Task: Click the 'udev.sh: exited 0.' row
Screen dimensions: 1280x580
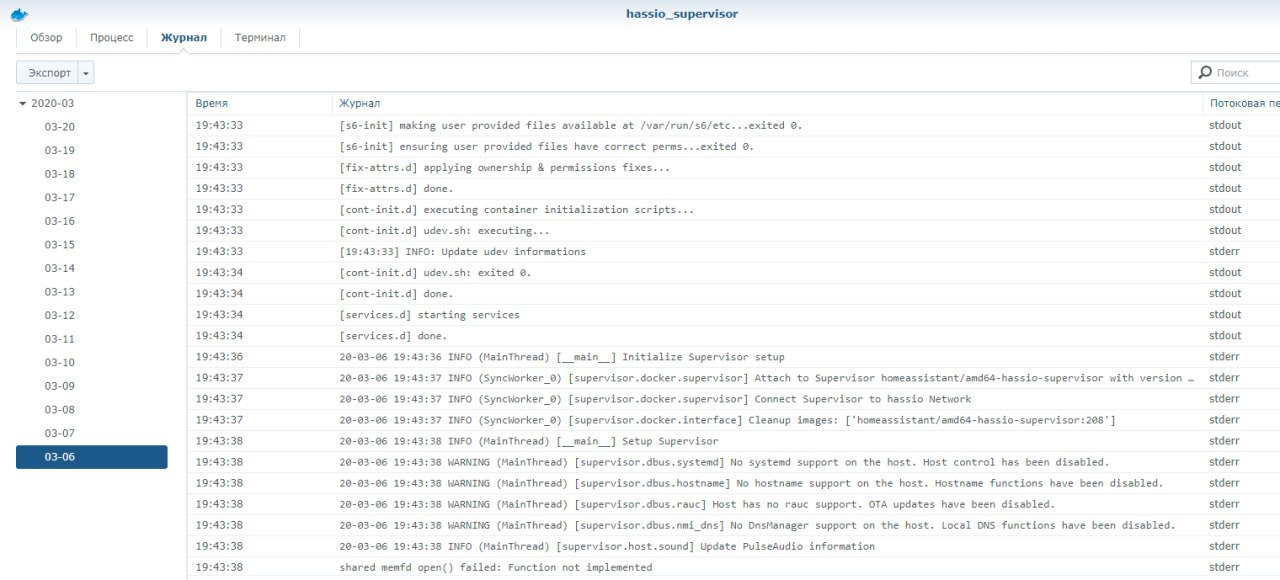Action: 734,272
